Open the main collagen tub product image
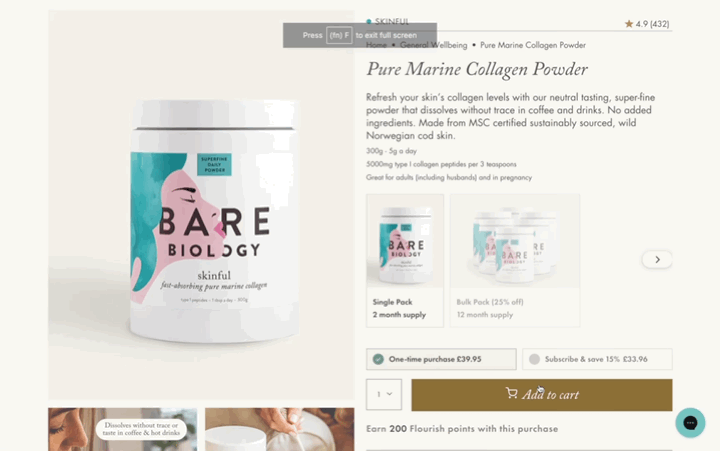This screenshot has height=451, width=720. click(x=202, y=205)
